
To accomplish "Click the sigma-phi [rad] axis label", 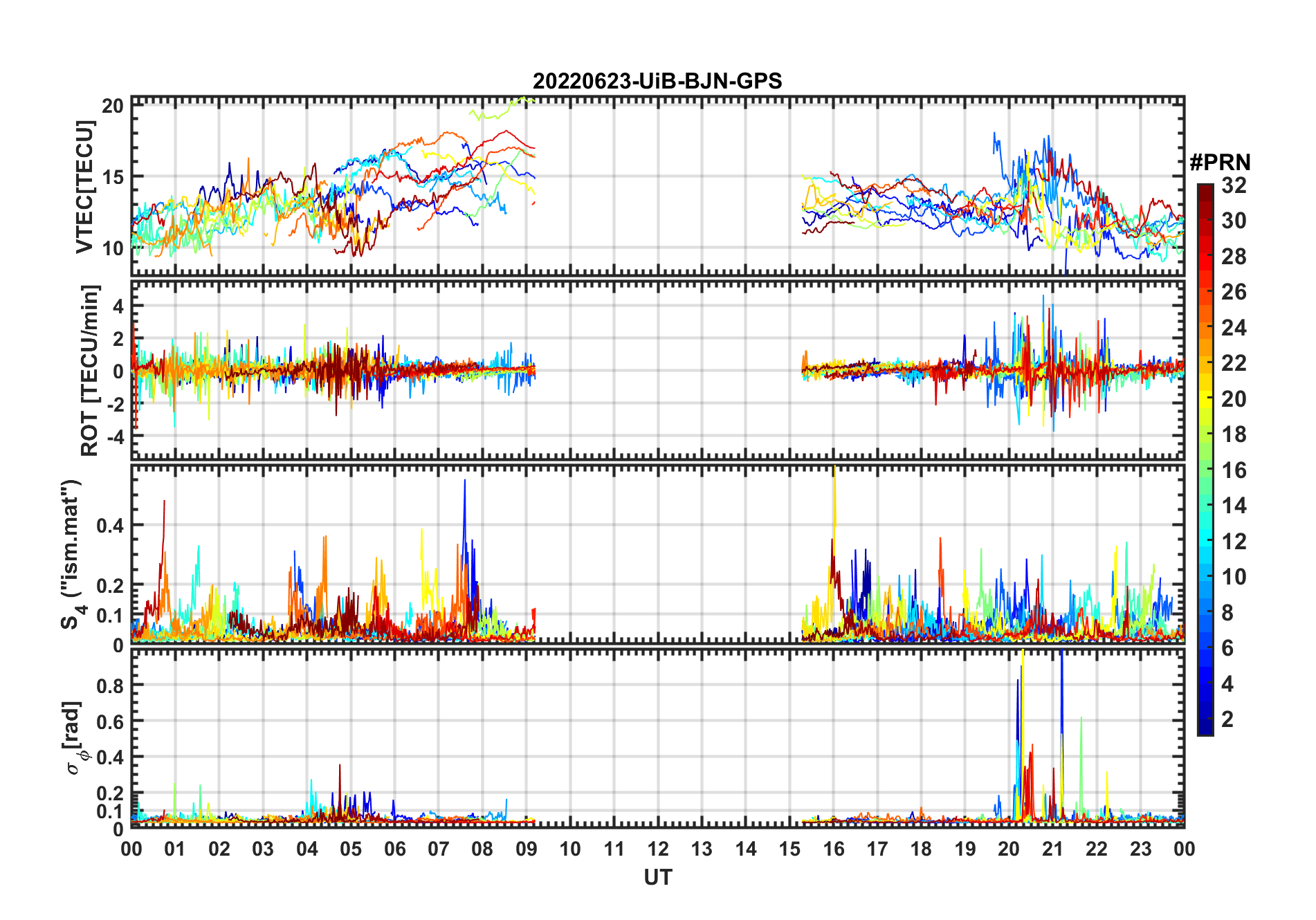I will pyautogui.click(x=75, y=738).
